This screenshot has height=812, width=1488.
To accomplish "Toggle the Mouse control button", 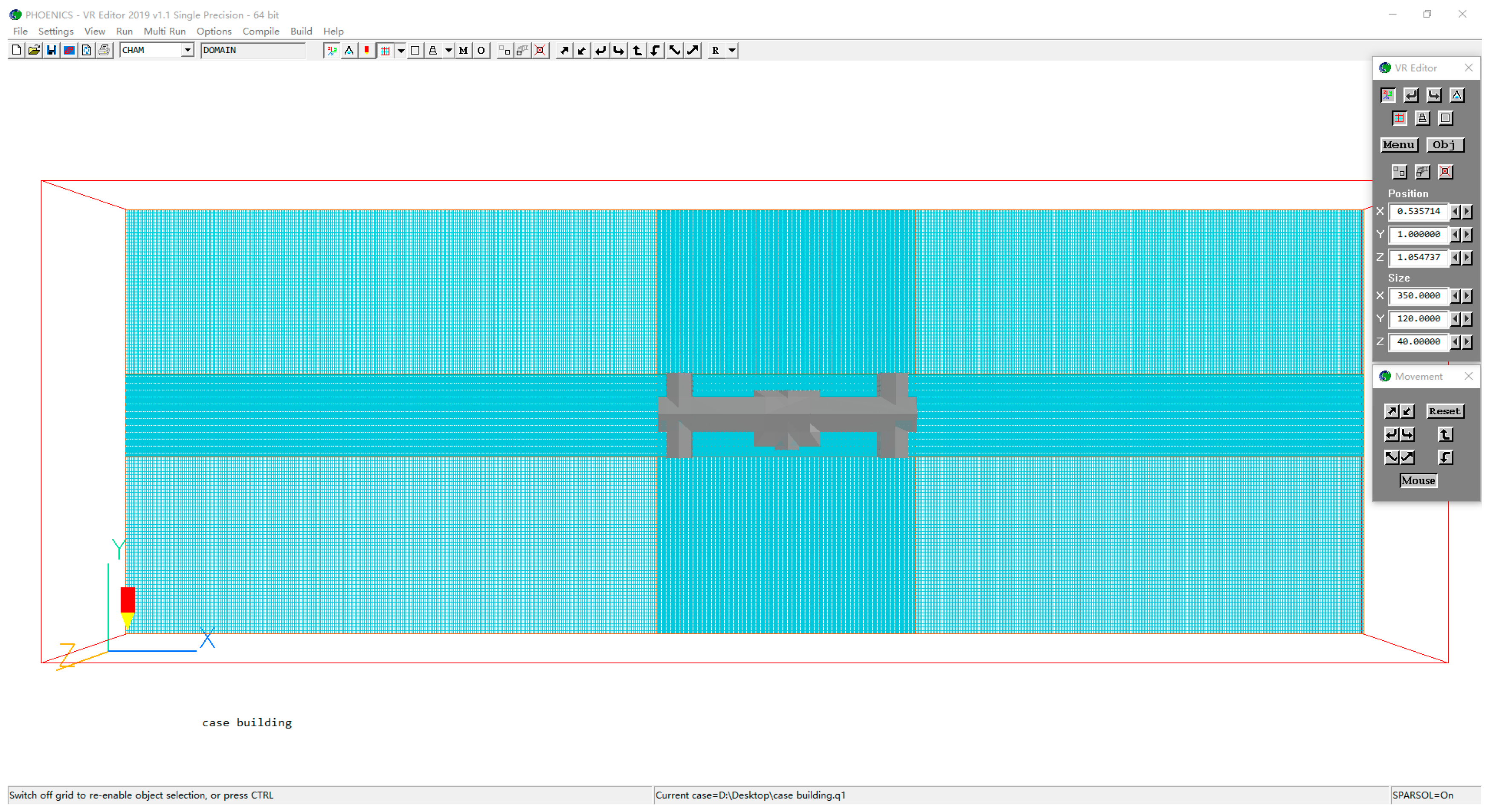I will [x=1418, y=480].
